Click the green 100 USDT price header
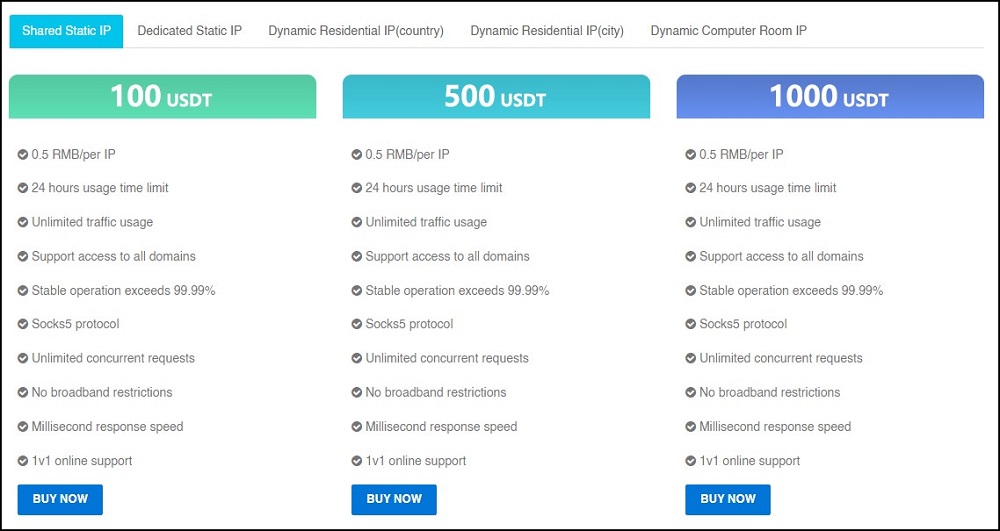Image resolution: width=1000 pixels, height=531 pixels. coord(163,97)
